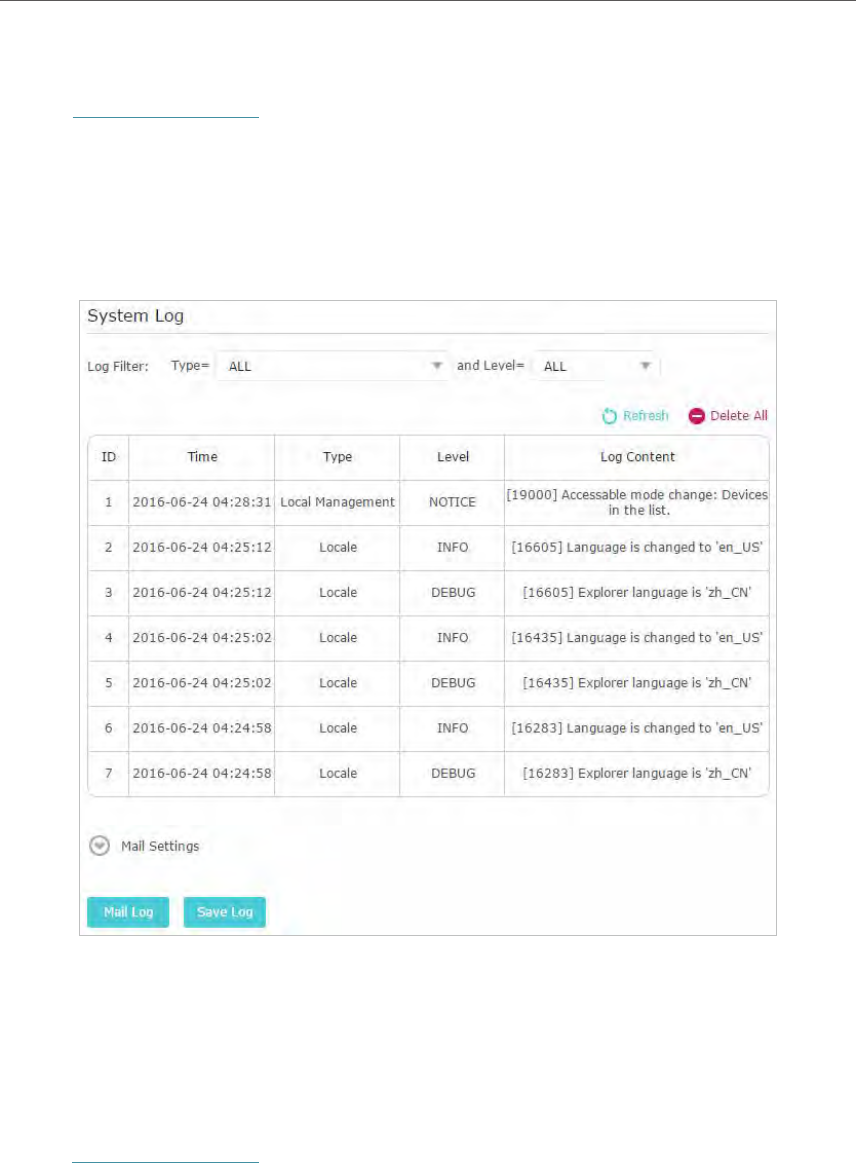Click the Refresh icon above the log table
The height and width of the screenshot is (1163, 856).
click(609, 416)
